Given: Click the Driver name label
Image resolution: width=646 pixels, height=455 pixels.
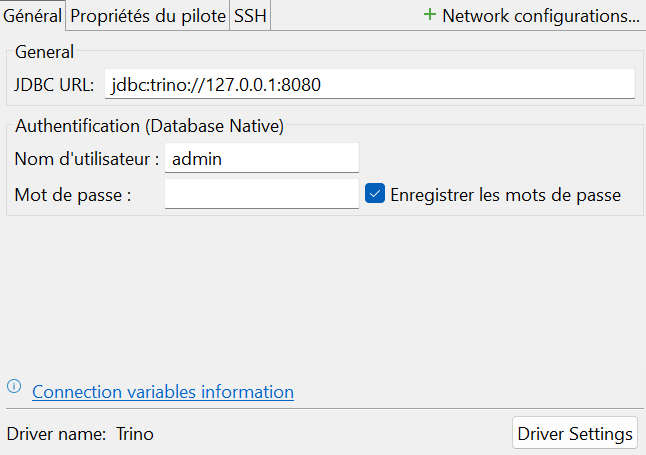Looking at the screenshot, I should 55,434.
